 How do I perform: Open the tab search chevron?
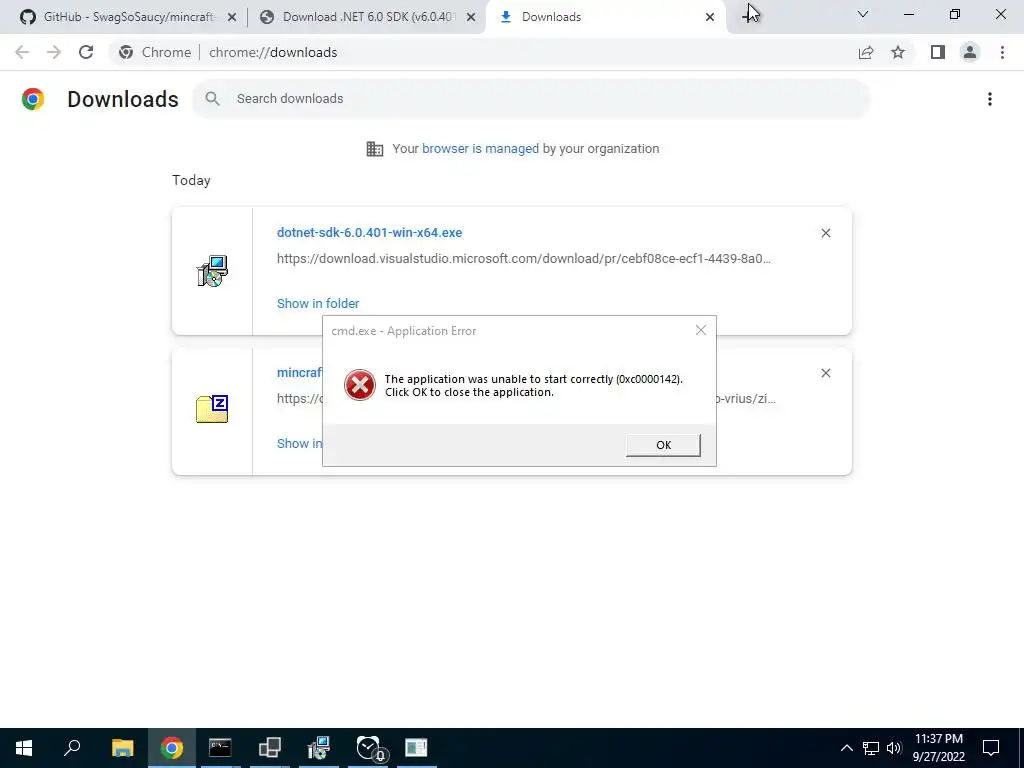click(x=863, y=14)
